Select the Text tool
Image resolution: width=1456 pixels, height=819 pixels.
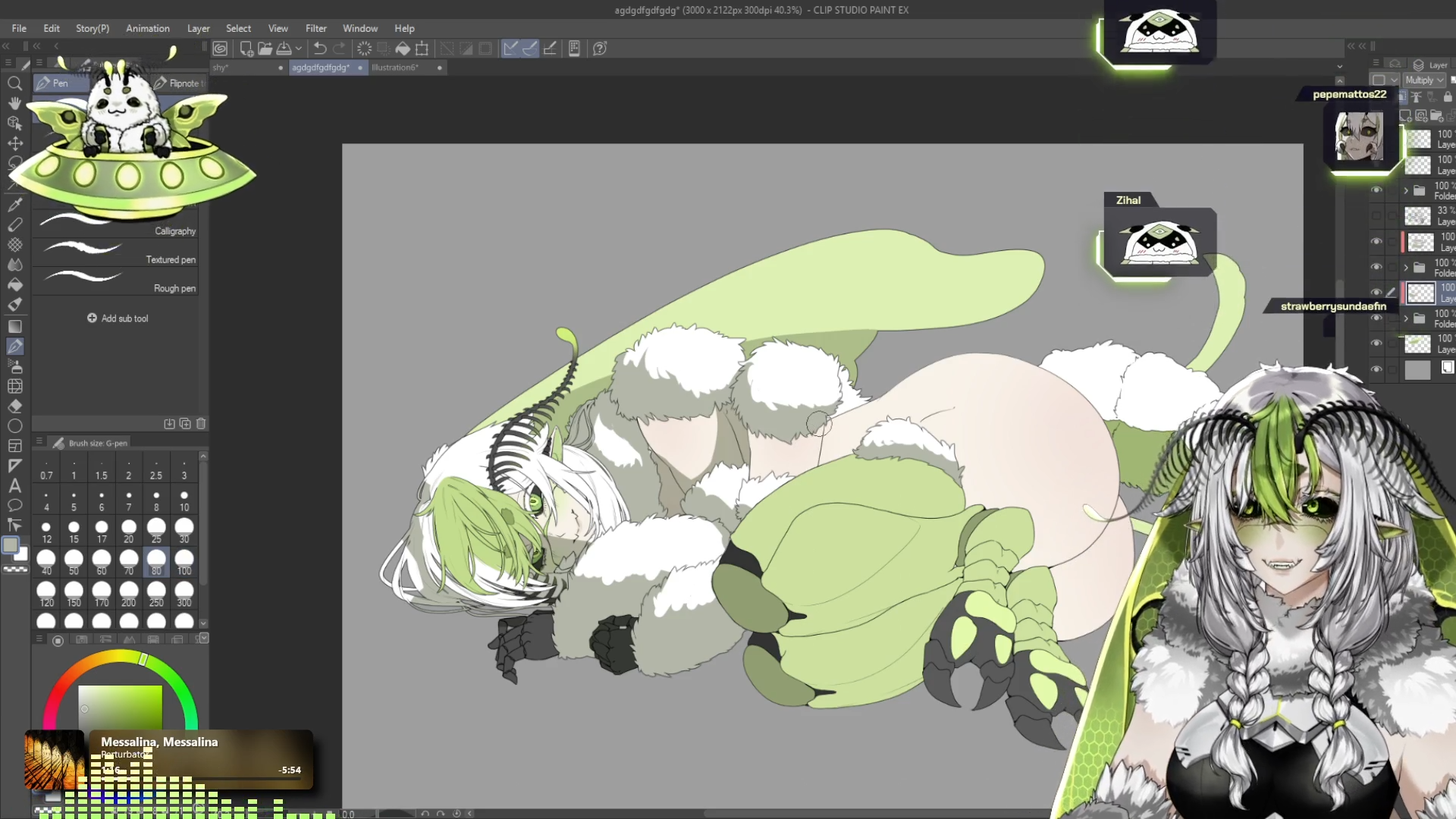point(14,486)
